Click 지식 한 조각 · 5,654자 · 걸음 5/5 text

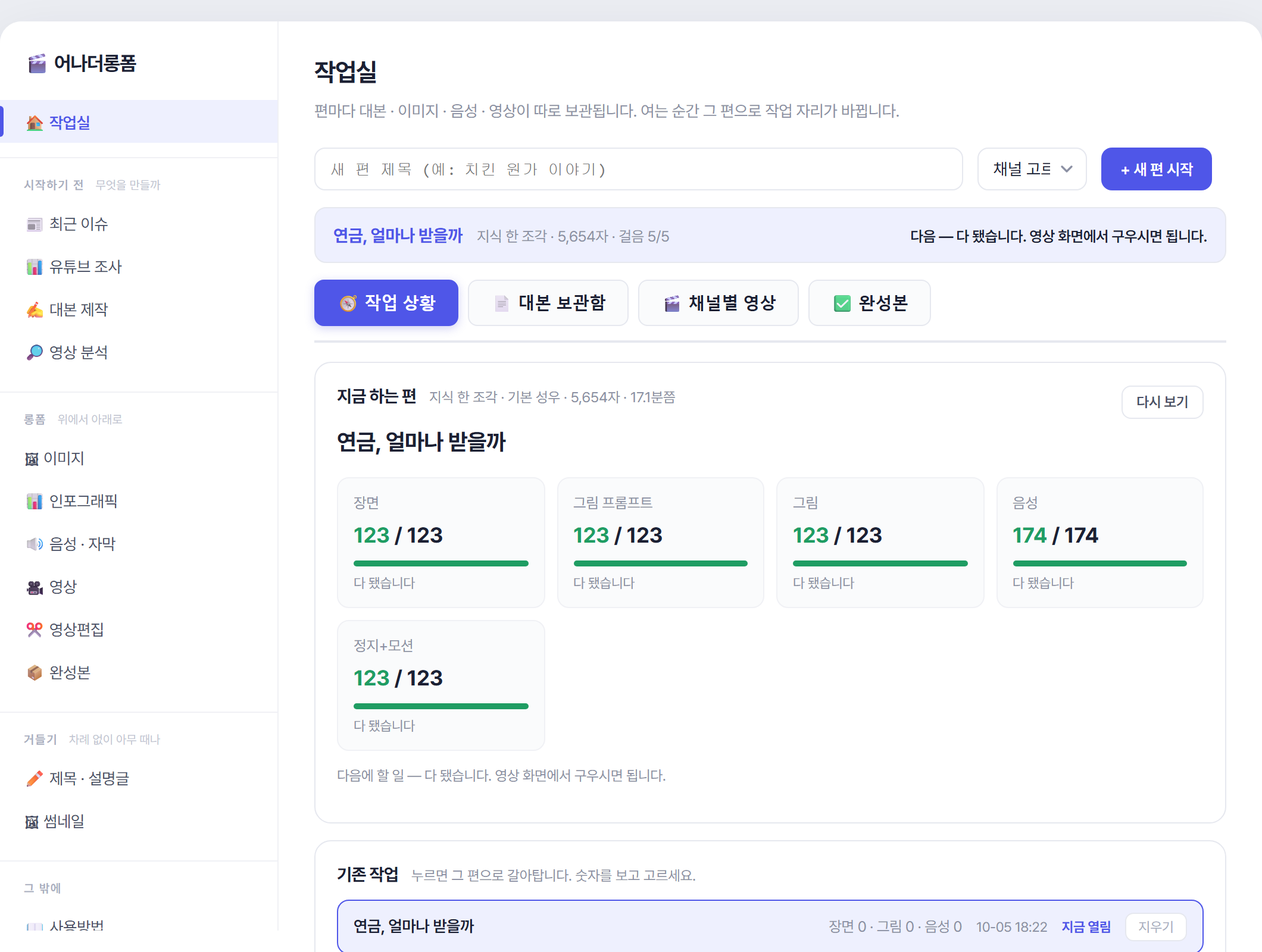click(573, 236)
